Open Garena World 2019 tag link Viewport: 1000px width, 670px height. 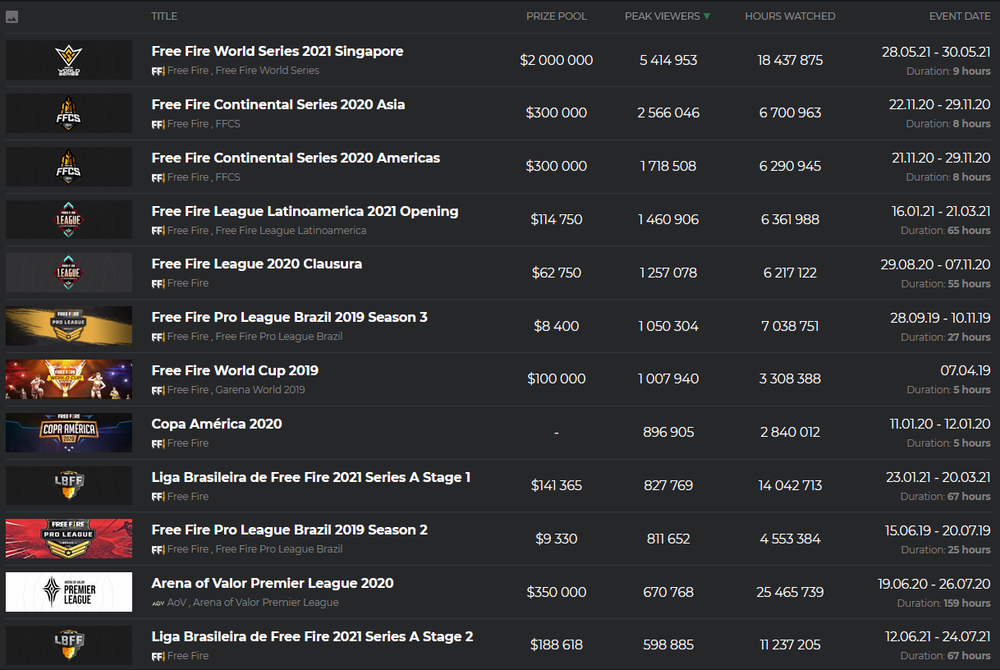click(260, 390)
